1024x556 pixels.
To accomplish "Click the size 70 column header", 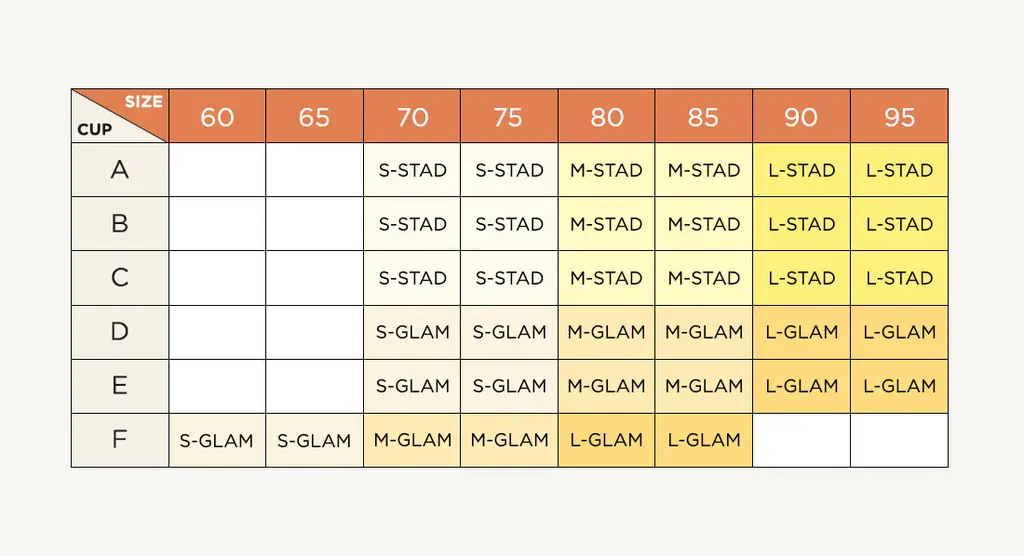I will (412, 116).
